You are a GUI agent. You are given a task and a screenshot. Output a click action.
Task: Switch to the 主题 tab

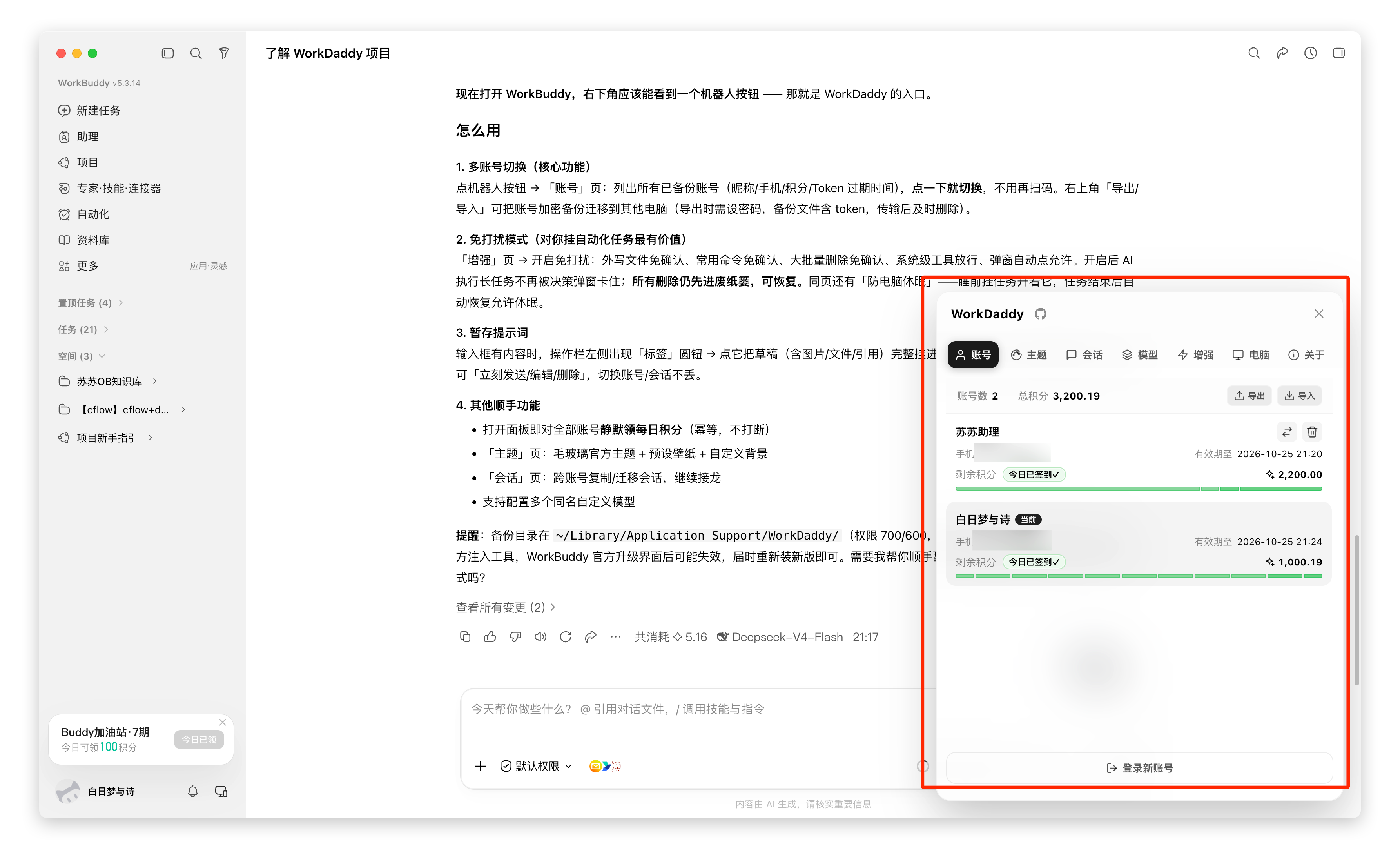coord(1028,355)
